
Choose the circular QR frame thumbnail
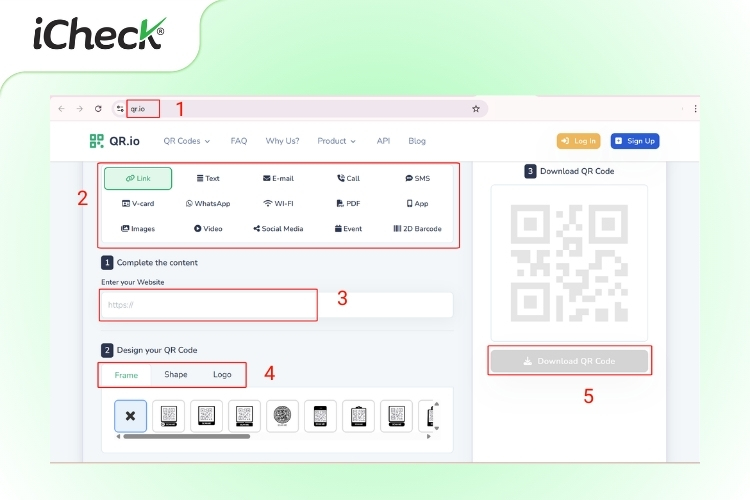pos(282,416)
